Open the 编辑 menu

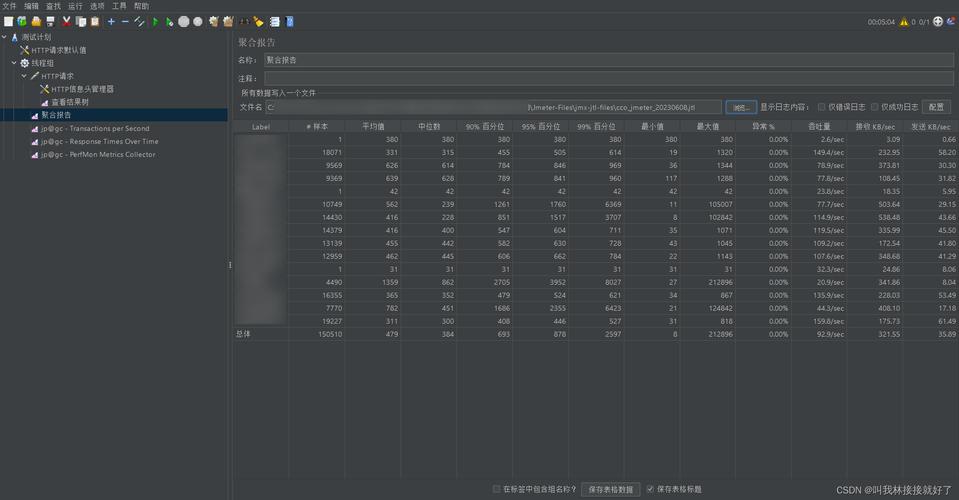coord(31,6)
